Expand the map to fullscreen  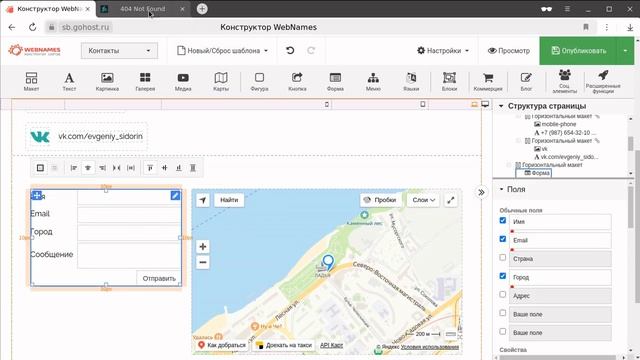tap(451, 200)
